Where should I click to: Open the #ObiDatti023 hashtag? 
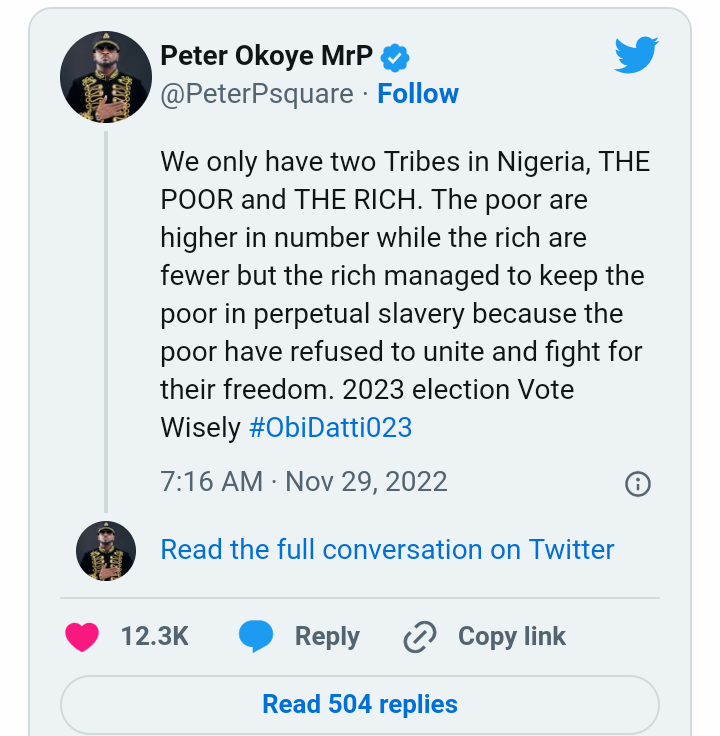click(330, 428)
